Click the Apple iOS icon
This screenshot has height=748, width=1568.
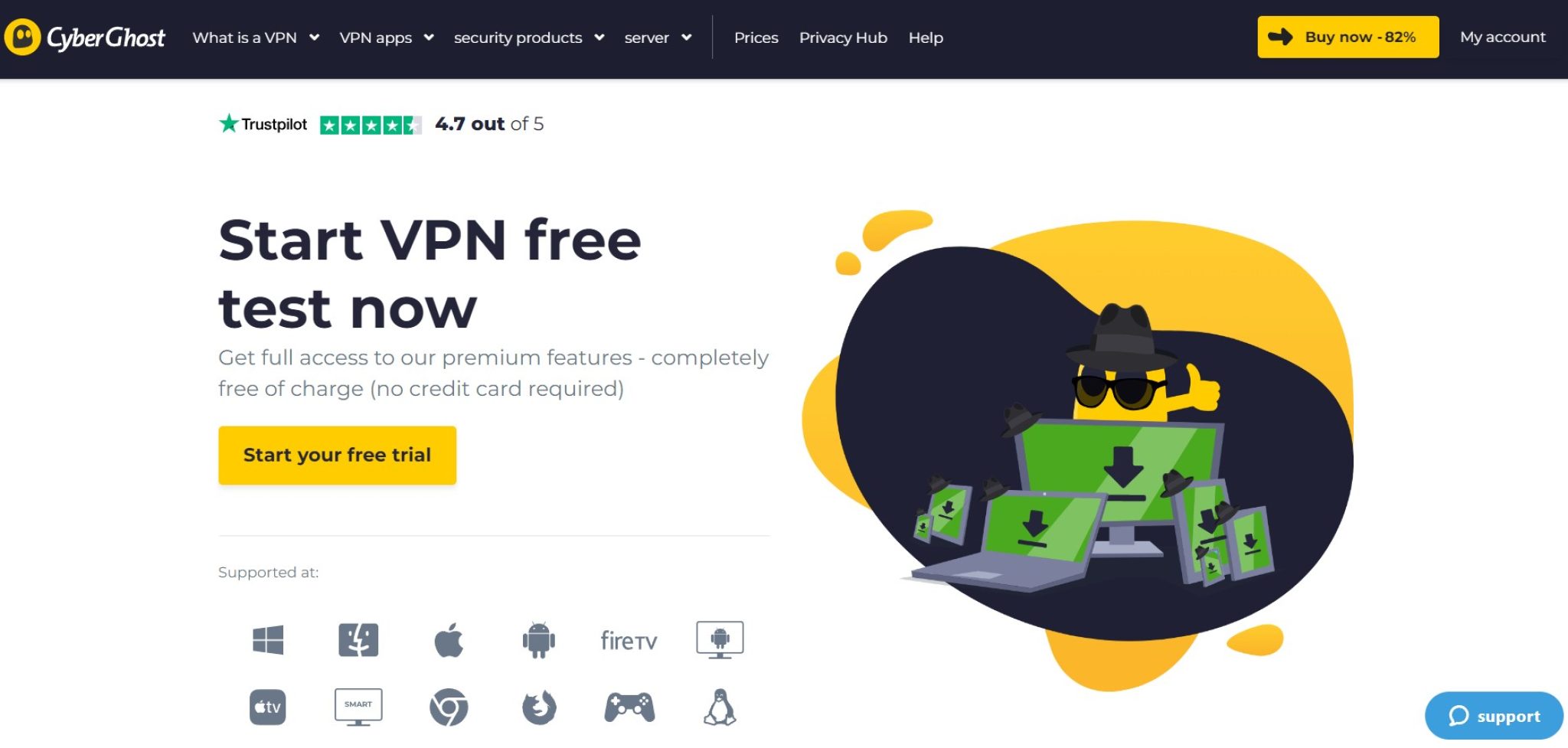pyautogui.click(x=449, y=640)
